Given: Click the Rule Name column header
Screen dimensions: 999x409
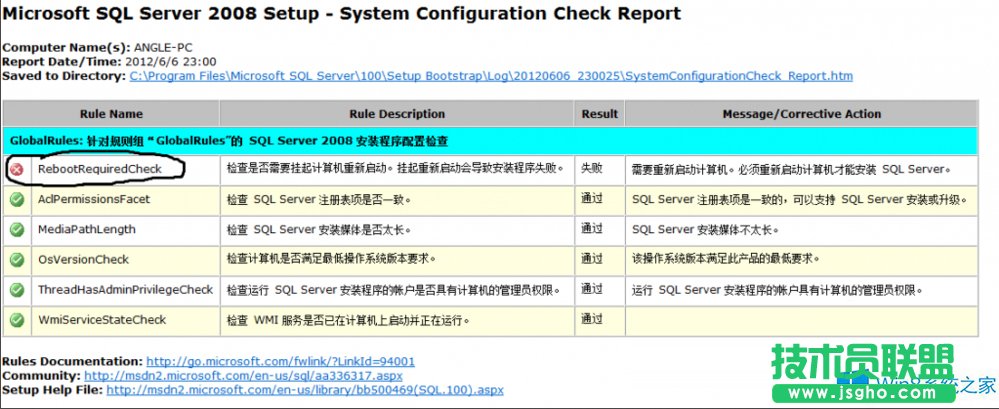Looking at the screenshot, I should tap(111, 114).
